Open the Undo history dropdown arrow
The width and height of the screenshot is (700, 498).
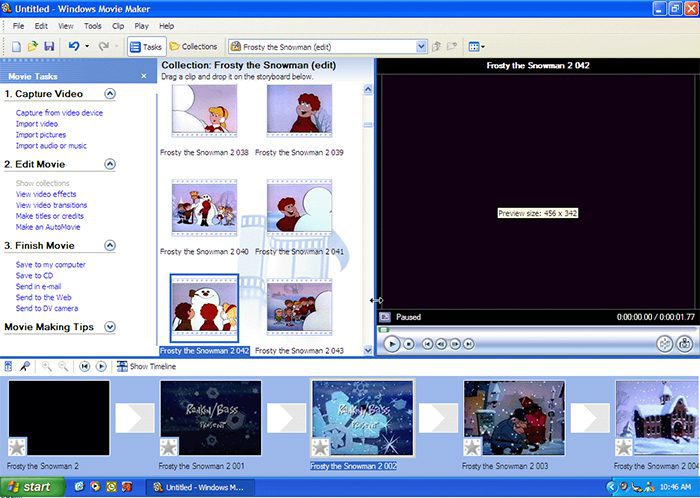[87, 46]
